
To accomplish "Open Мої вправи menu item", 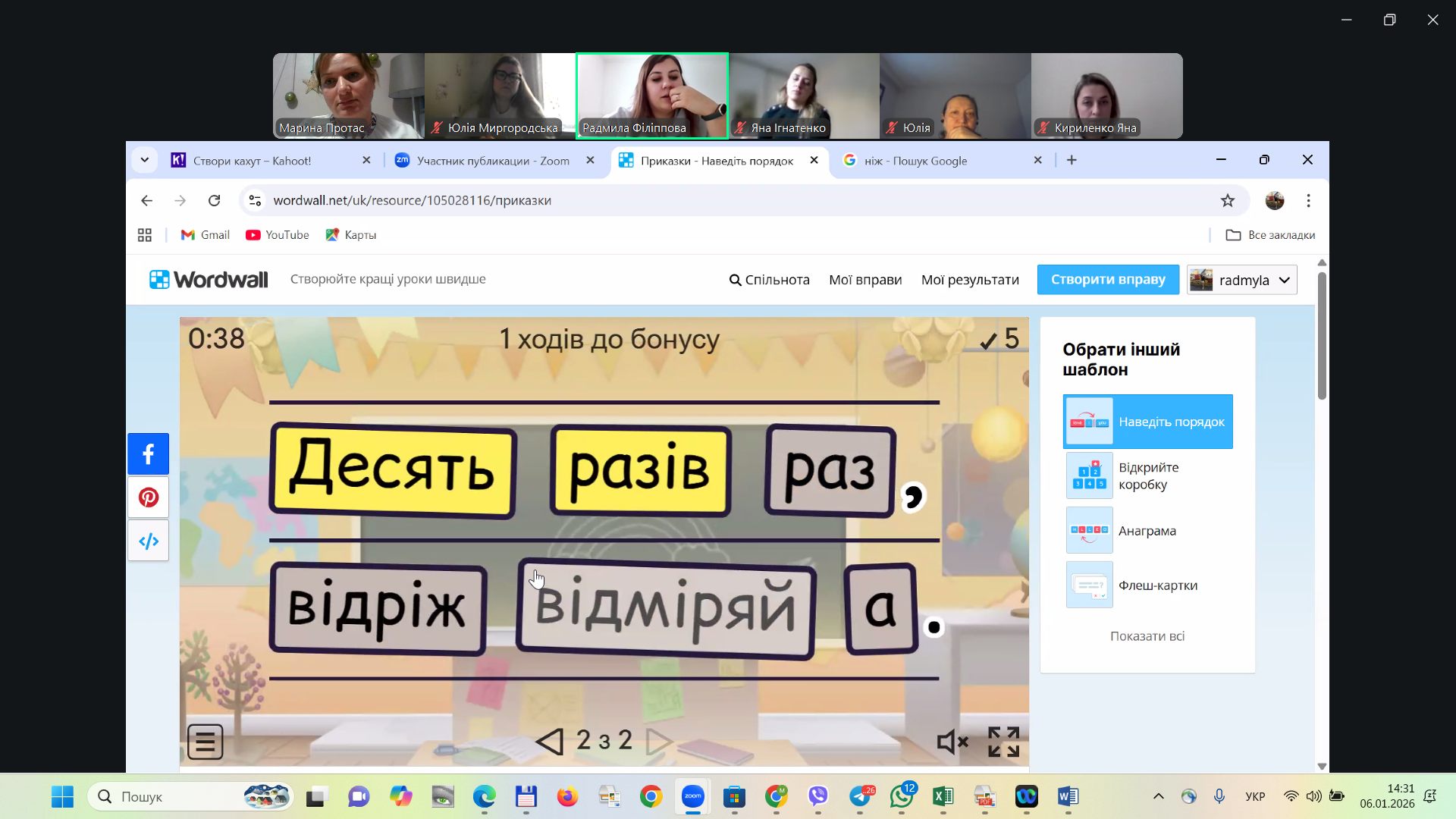I will pos(865,280).
